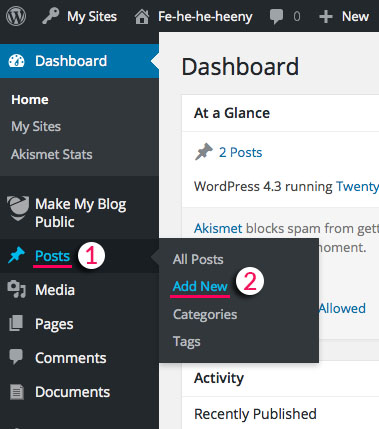This screenshot has width=379, height=429.
Task: Click the Pages icon in the sidebar
Action: [x=16, y=323]
